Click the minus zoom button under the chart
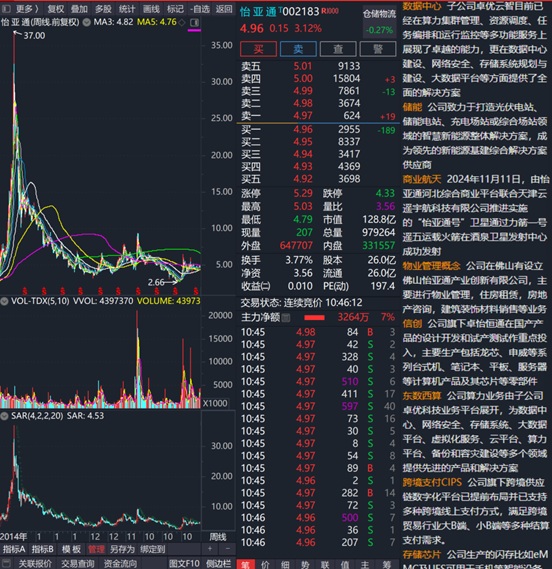This screenshot has width=552, height=569. click(228, 549)
